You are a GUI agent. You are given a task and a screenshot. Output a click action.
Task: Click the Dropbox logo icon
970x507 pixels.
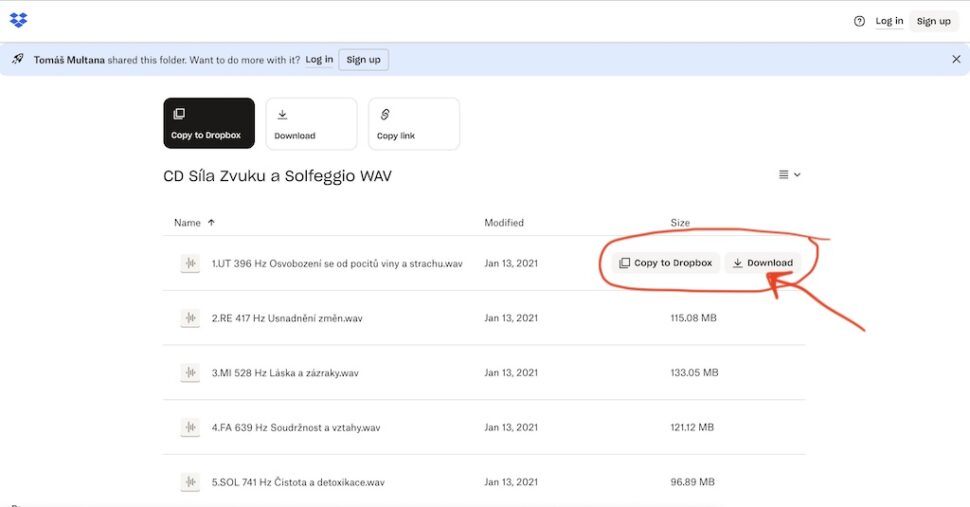pos(18,20)
